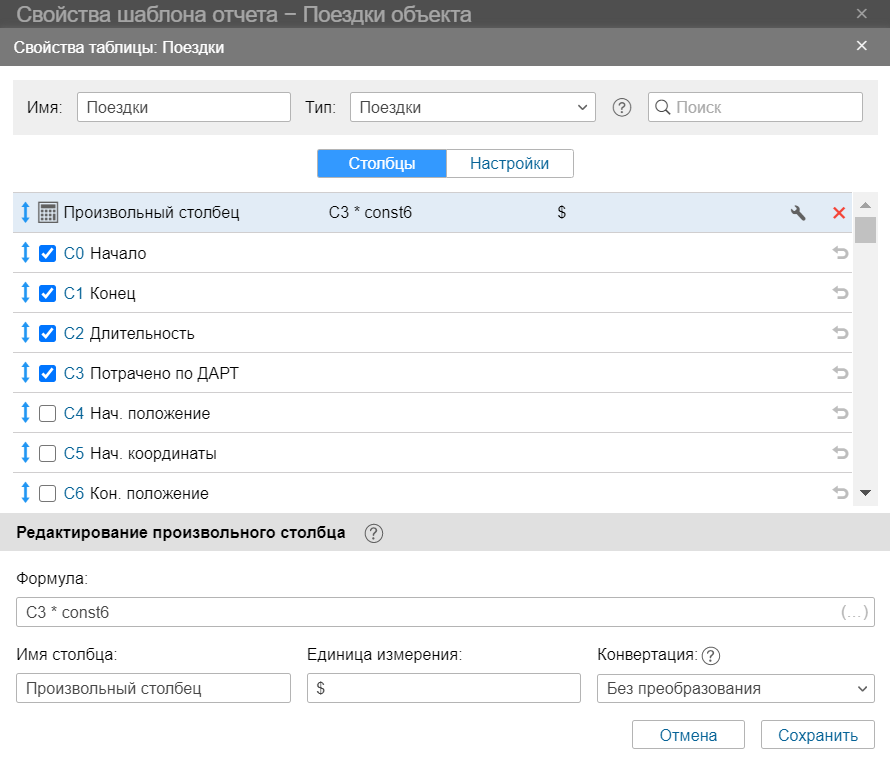Click the calculator icon of Произвольный столбец

coord(47,213)
